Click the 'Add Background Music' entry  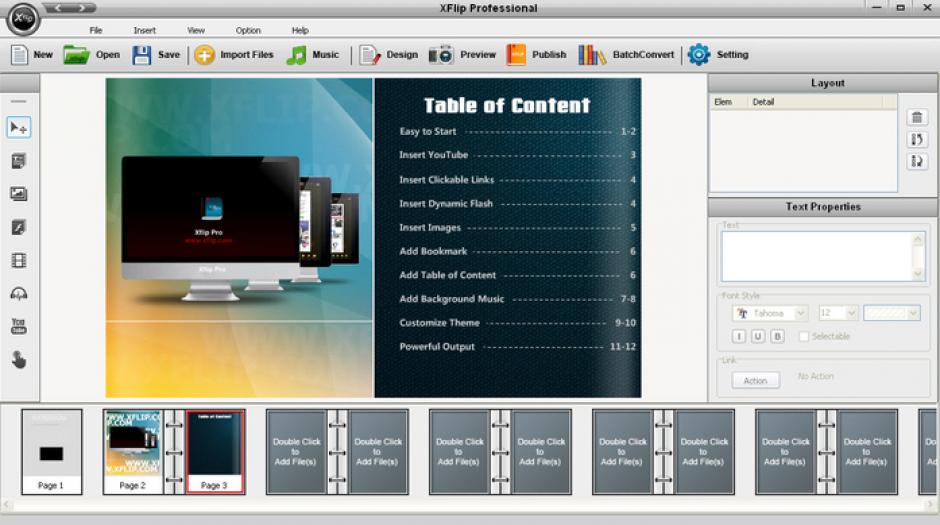tap(451, 298)
